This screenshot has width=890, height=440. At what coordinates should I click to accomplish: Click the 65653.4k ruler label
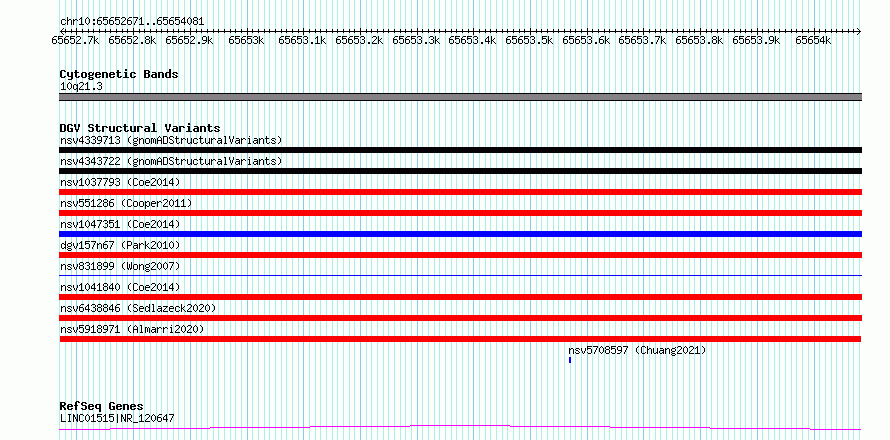coord(473,40)
